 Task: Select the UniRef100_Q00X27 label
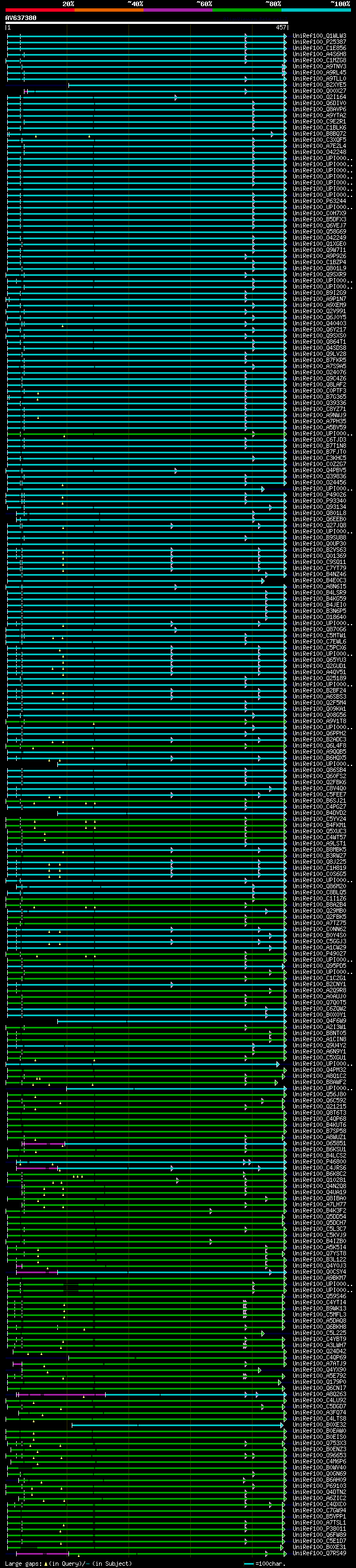(319, 91)
